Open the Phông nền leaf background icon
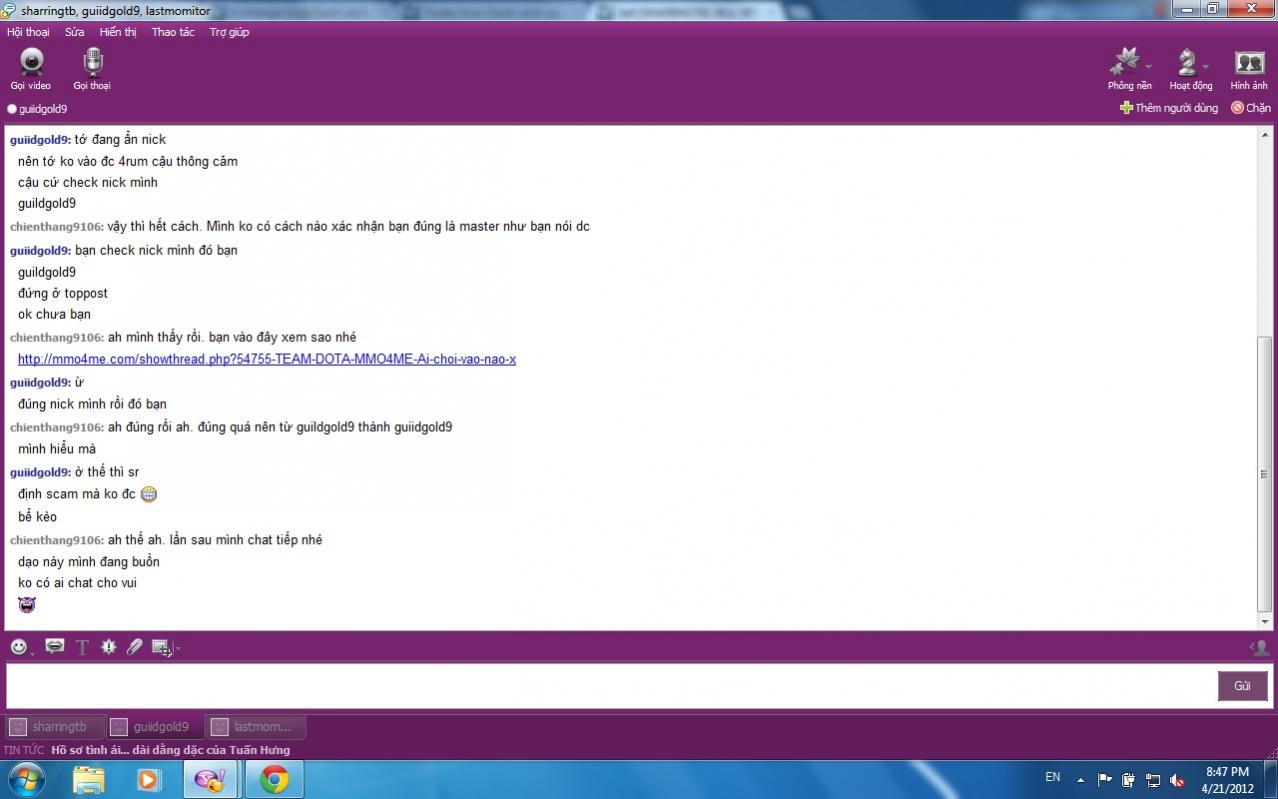1278x799 pixels. pyautogui.click(x=1125, y=62)
